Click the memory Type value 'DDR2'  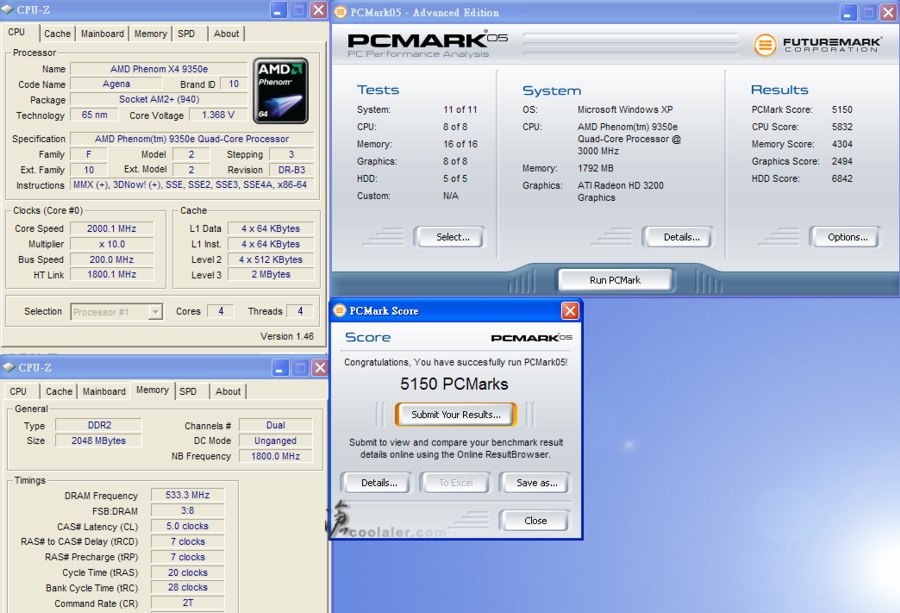99,425
